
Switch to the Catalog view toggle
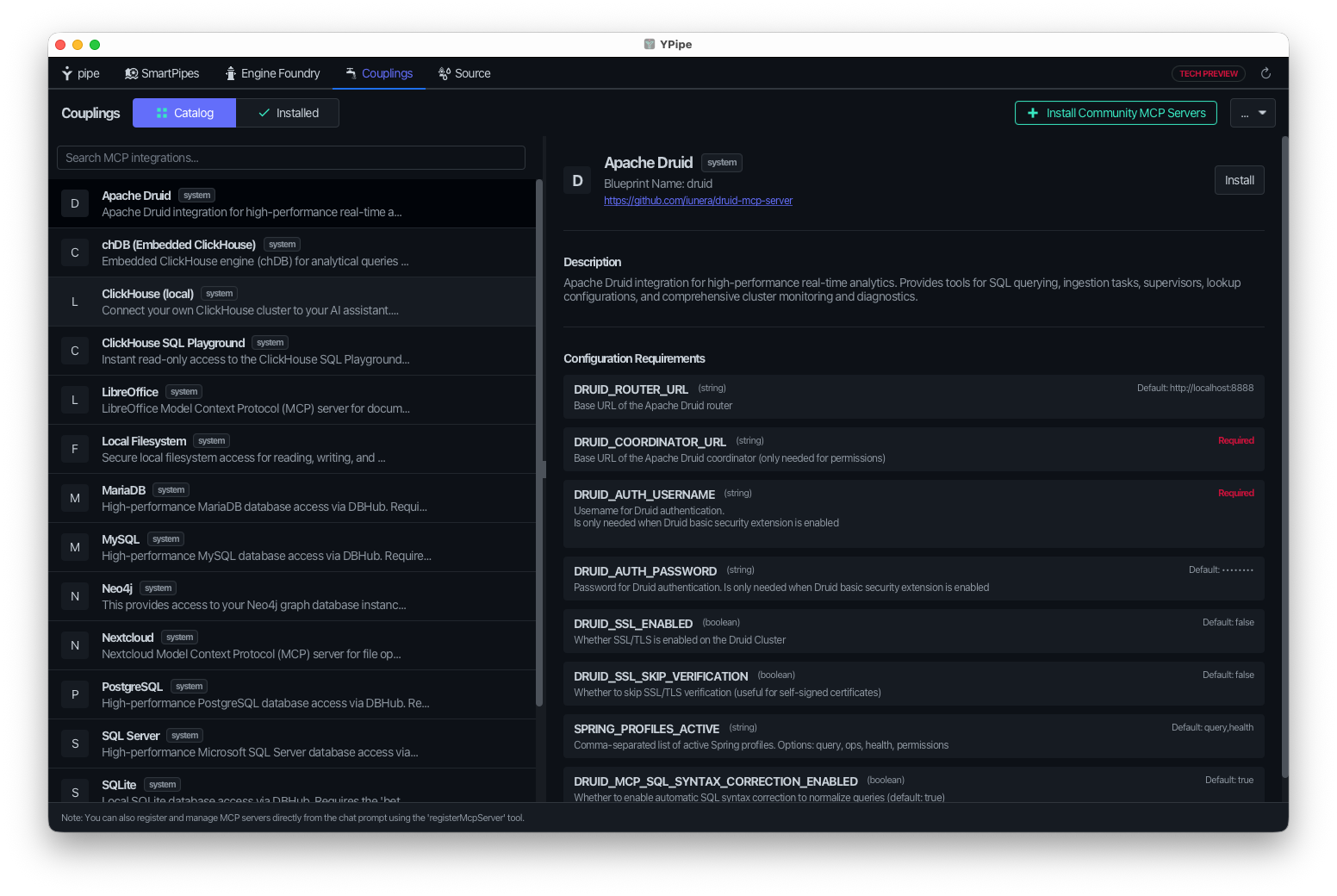coord(184,113)
